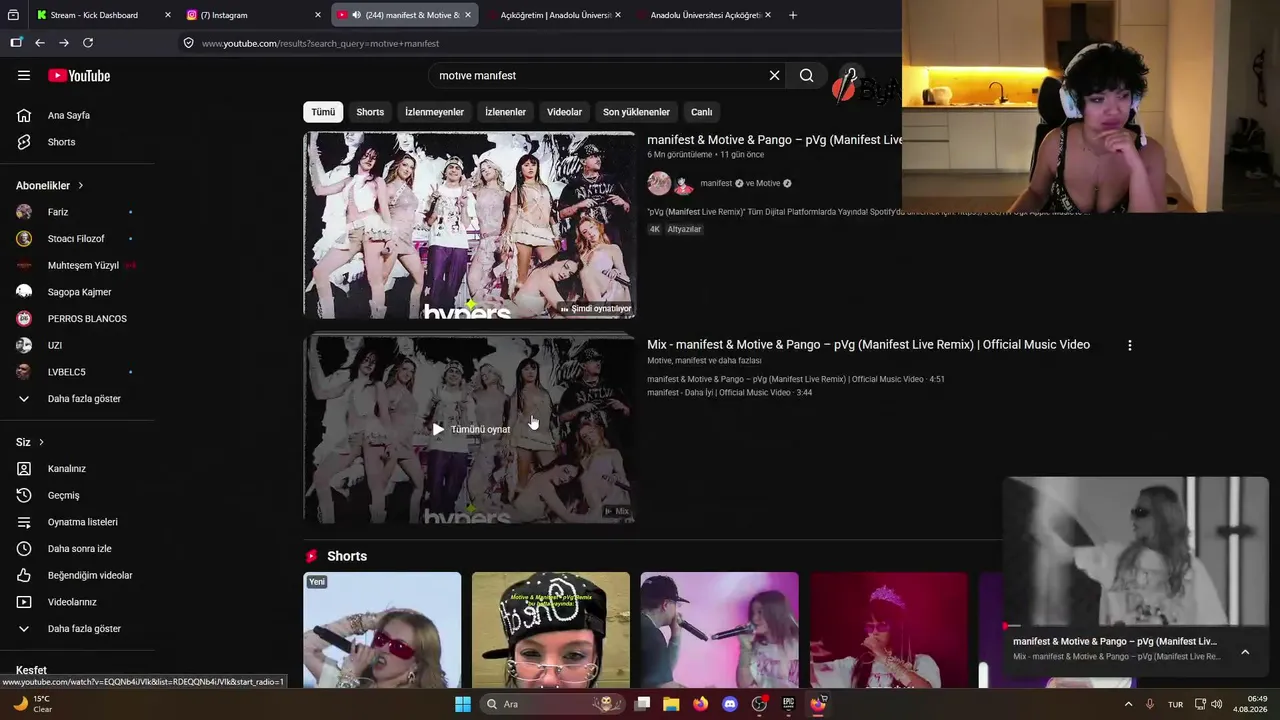Expand the miniplayer queue chevron
The image size is (1280, 720).
click(x=1245, y=652)
